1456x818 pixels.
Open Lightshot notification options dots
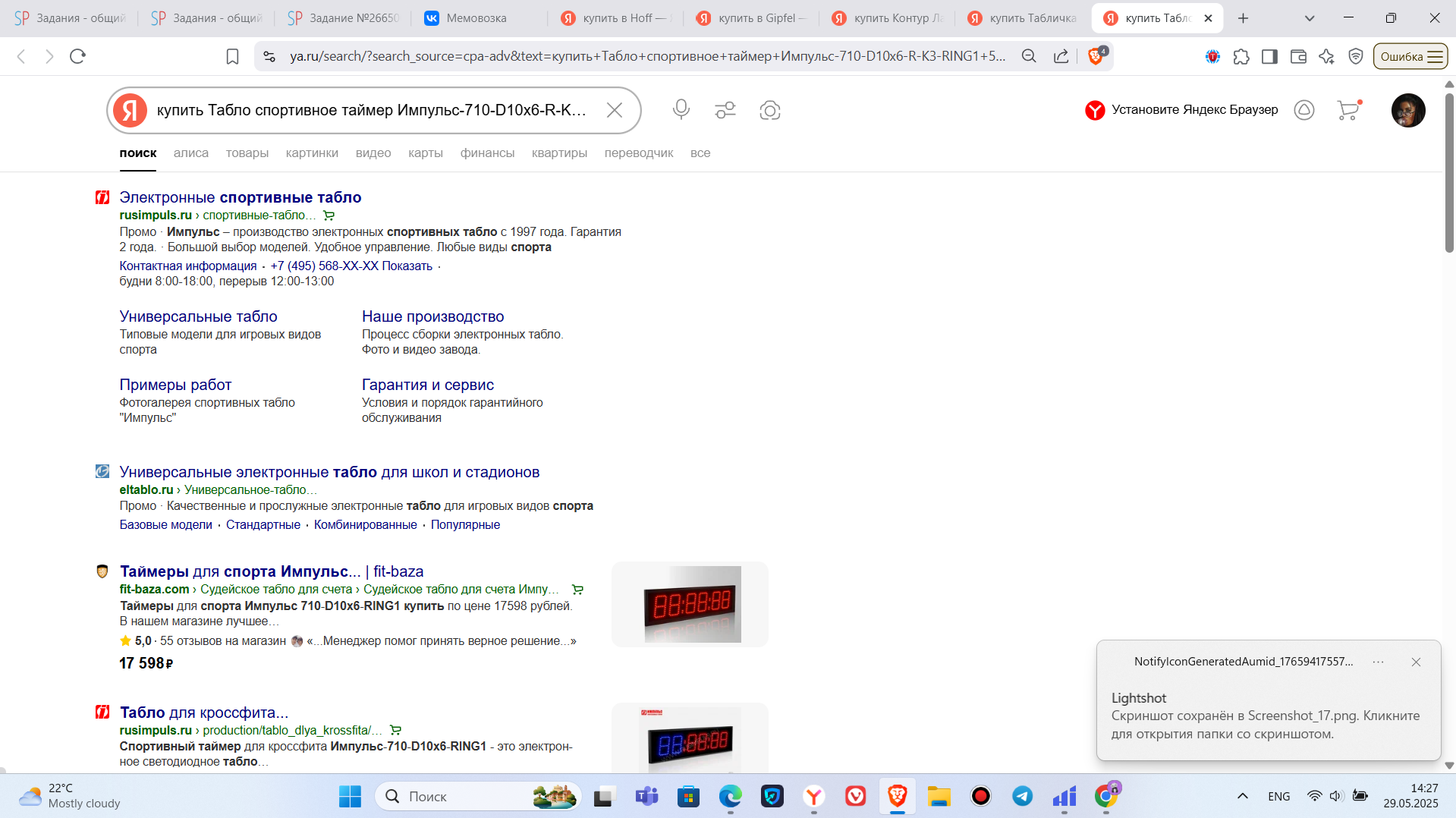pos(1378,662)
